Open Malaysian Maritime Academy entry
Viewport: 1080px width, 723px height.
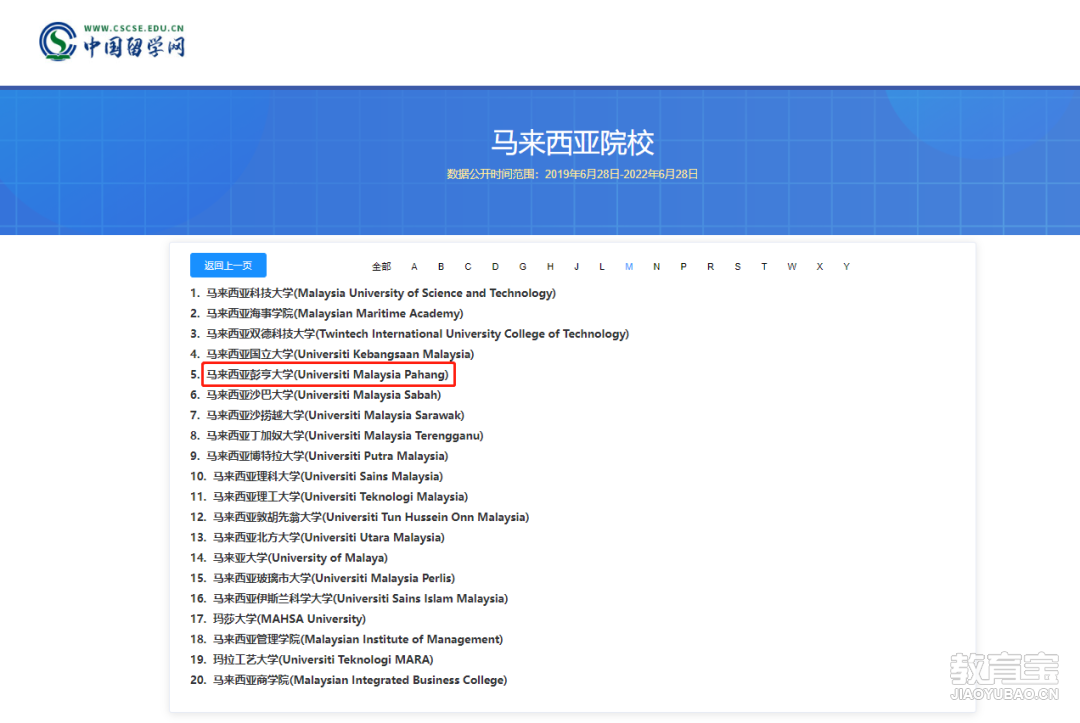(x=335, y=313)
